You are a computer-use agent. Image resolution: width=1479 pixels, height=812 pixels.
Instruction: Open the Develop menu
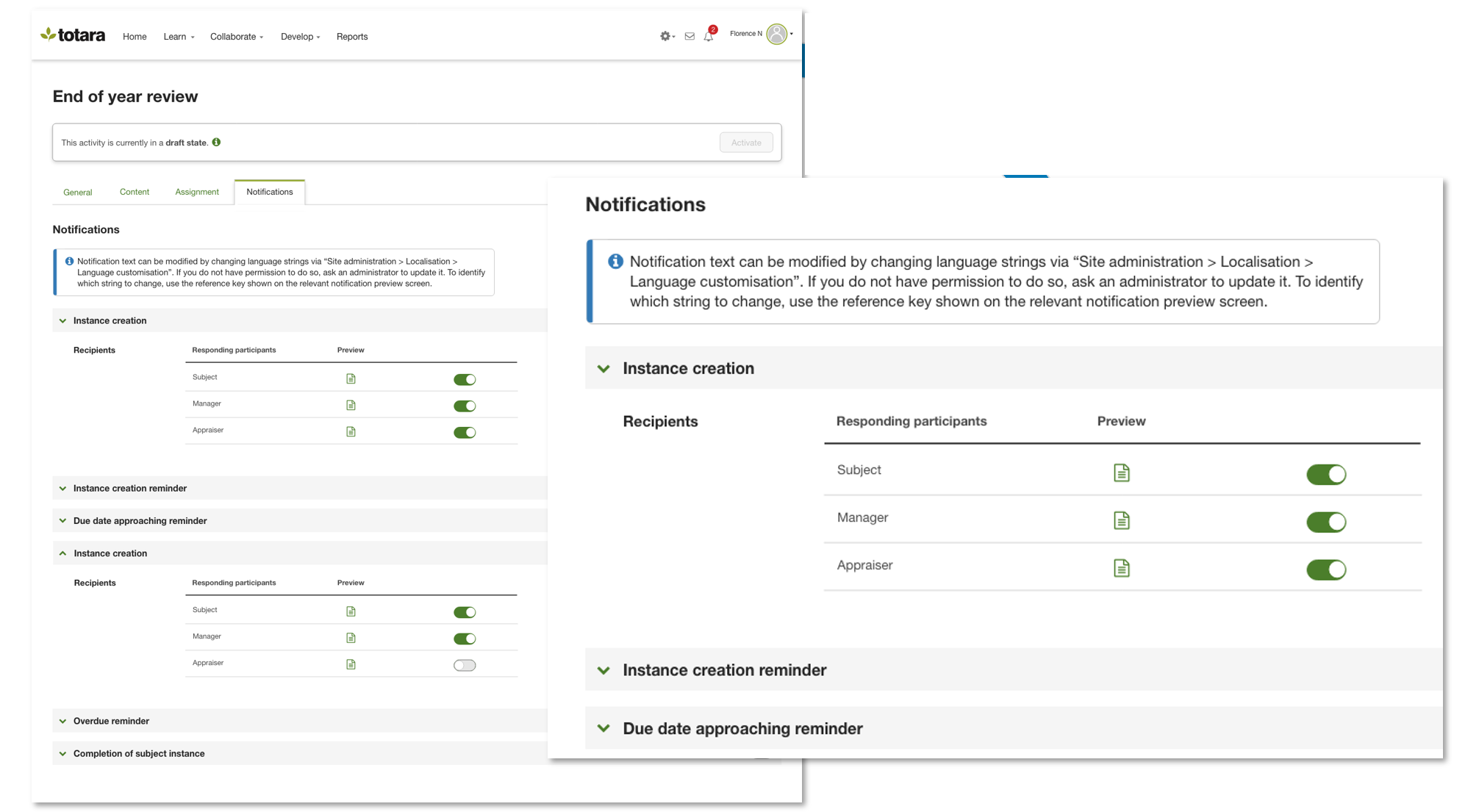click(x=300, y=36)
